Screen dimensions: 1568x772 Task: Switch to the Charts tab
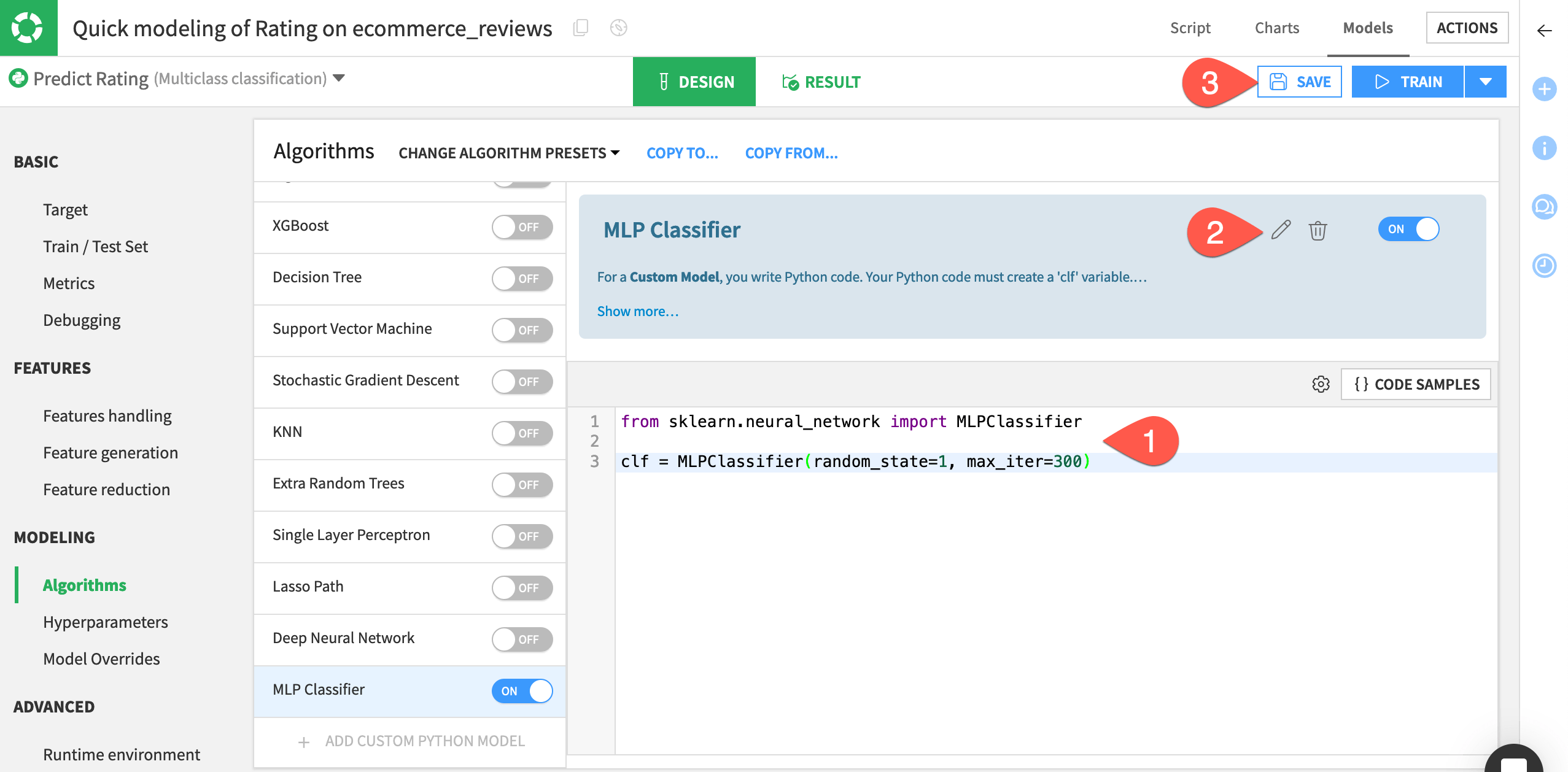[1276, 28]
